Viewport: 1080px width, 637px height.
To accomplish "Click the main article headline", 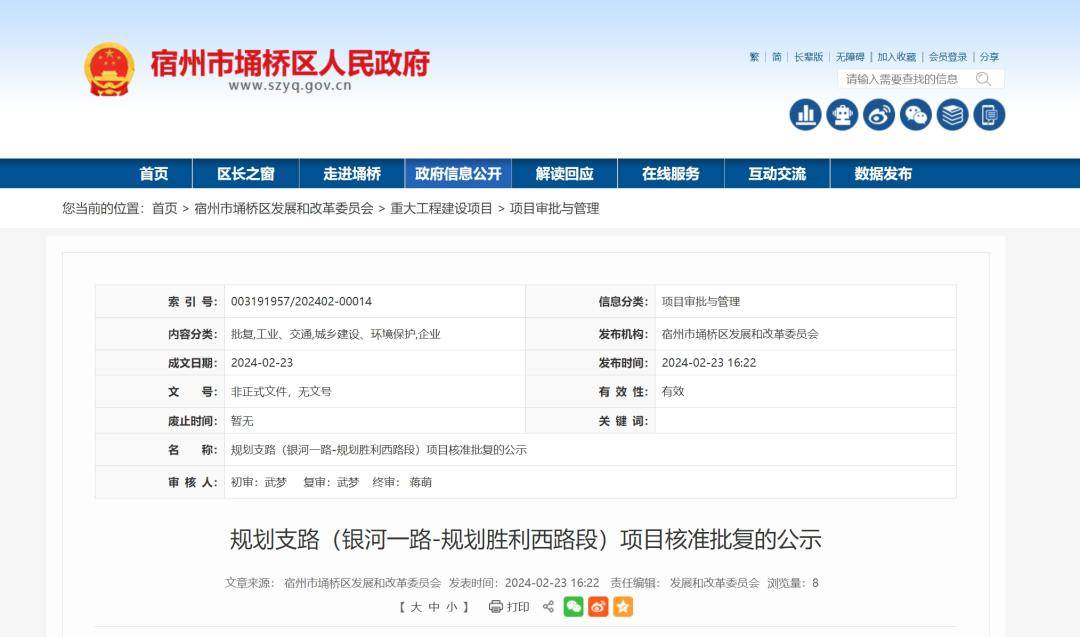I will [526, 539].
